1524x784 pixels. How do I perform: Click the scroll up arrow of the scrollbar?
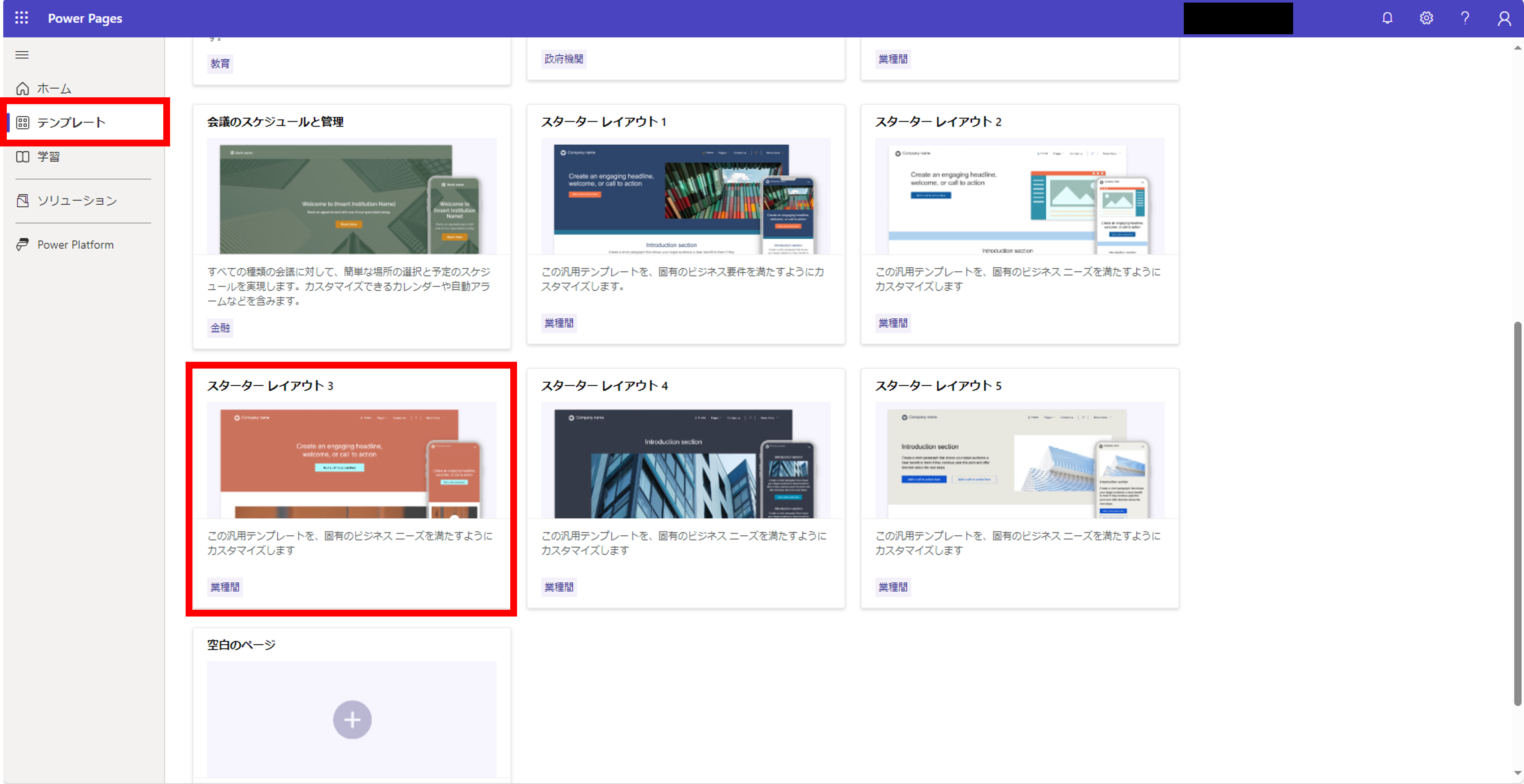click(x=1518, y=48)
